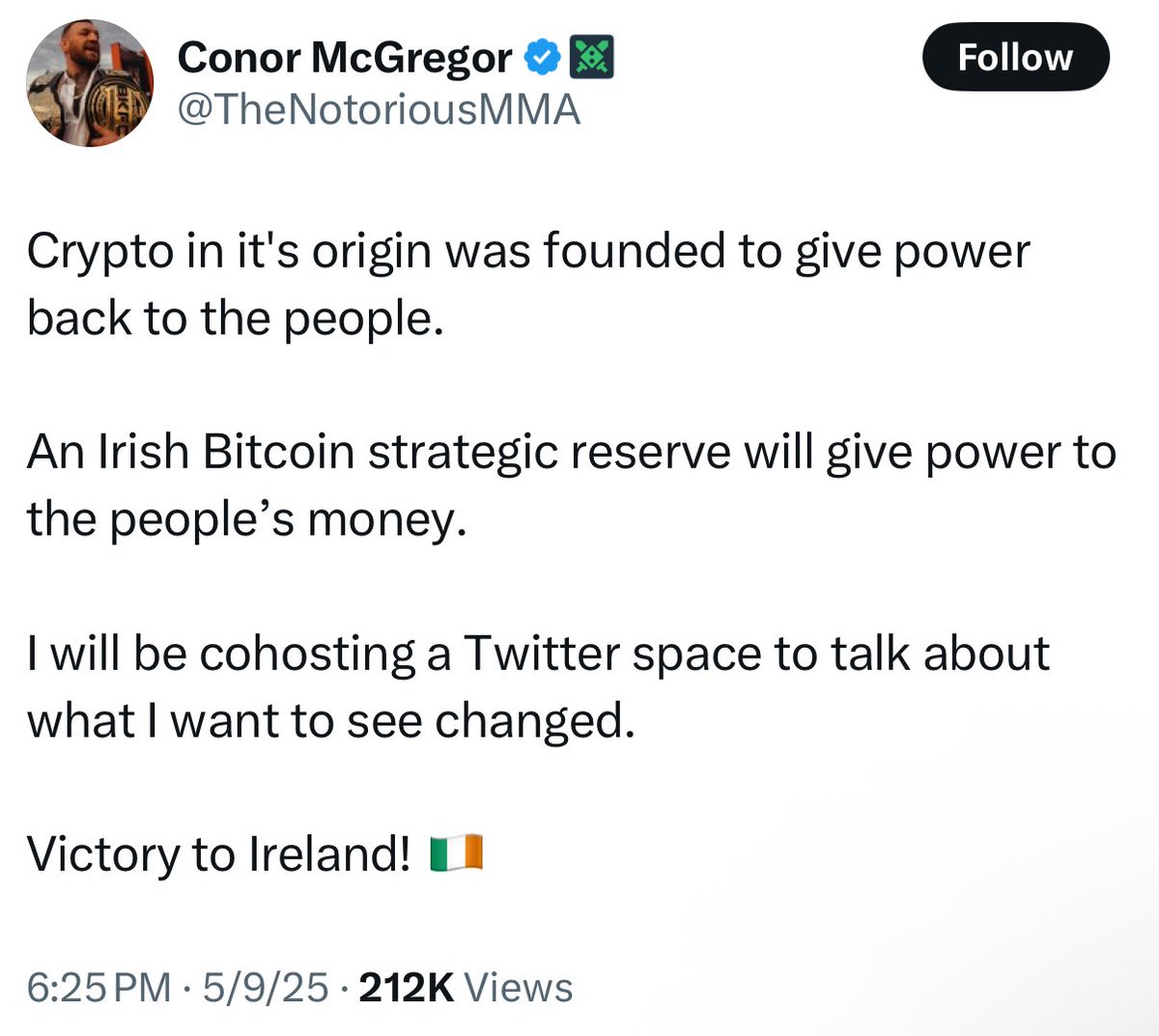The height and width of the screenshot is (1036, 1159).
Task: Click the Irish flag emoji
Action: tap(456, 854)
